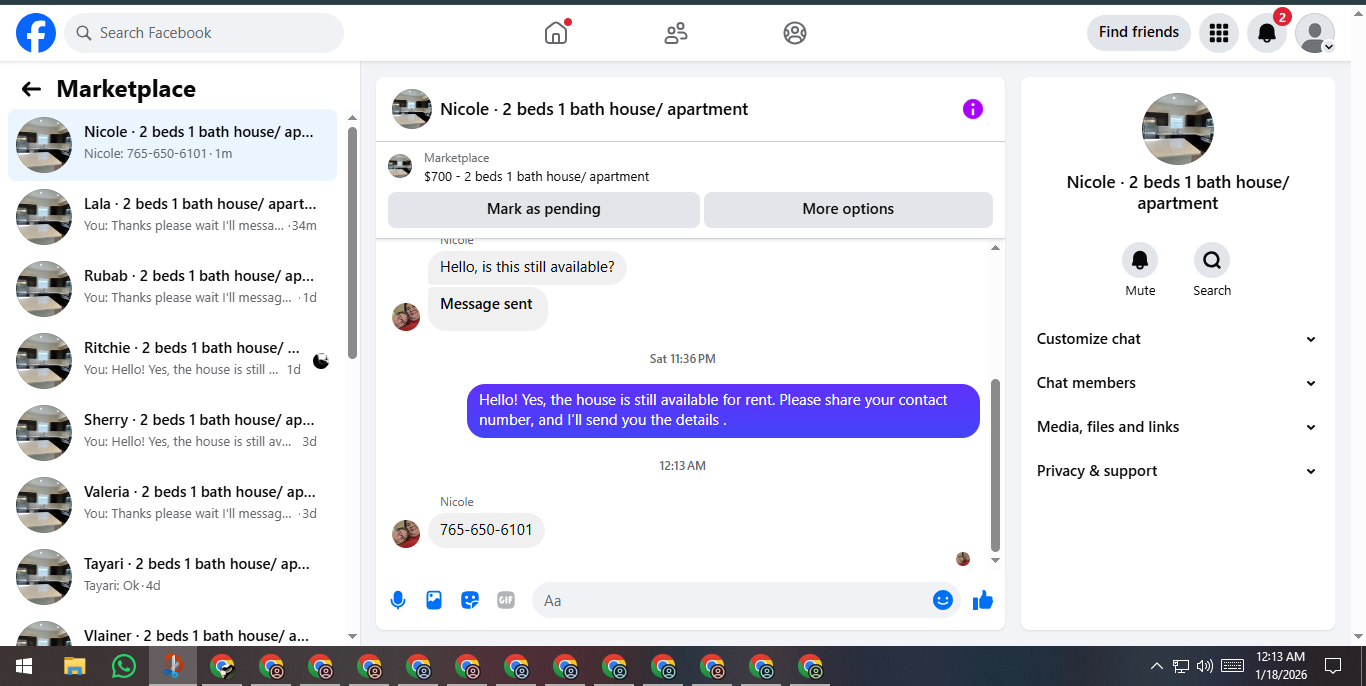
Task: Open the GIF picker
Action: [x=506, y=600]
